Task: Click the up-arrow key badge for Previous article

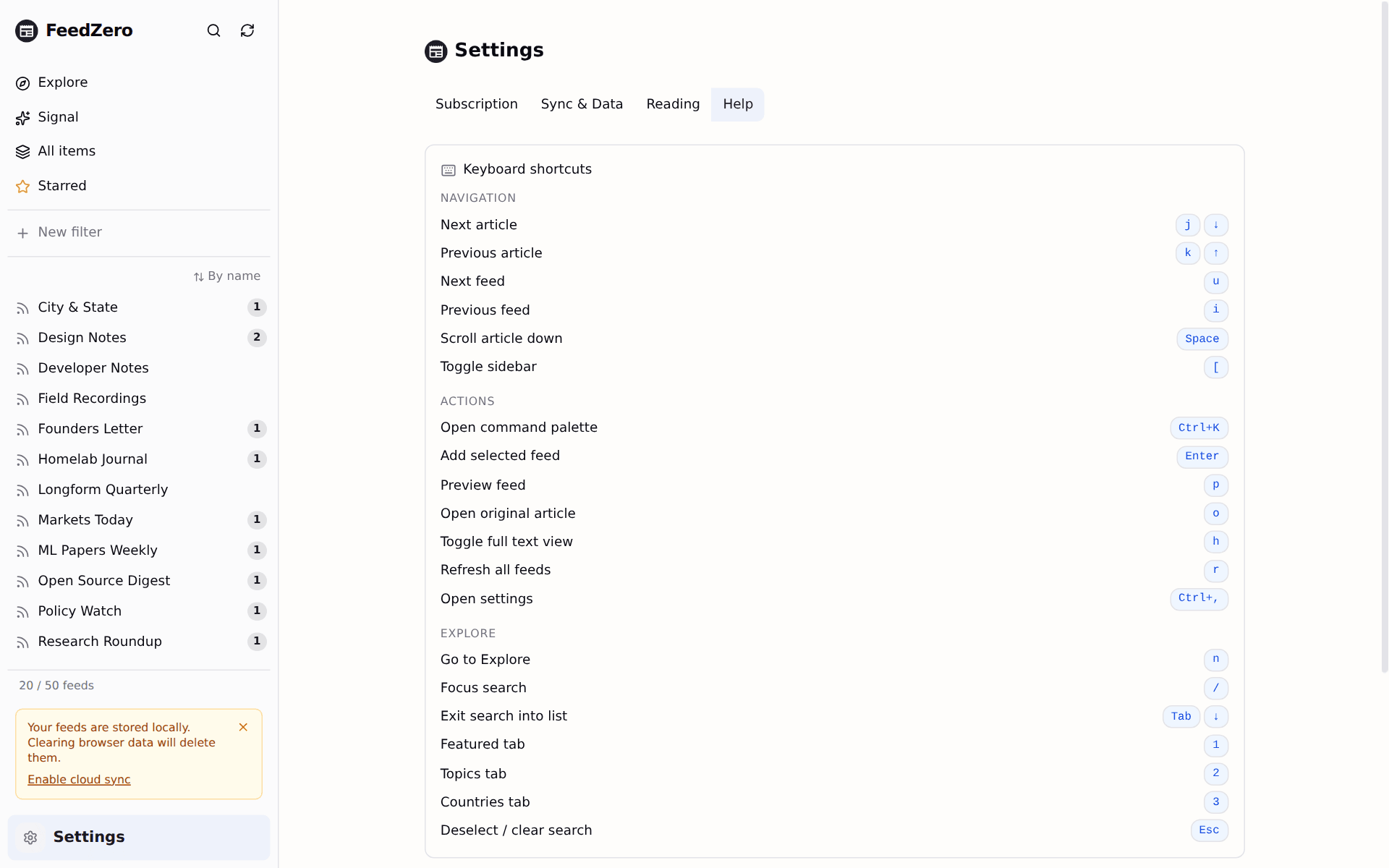Action: (1216, 253)
